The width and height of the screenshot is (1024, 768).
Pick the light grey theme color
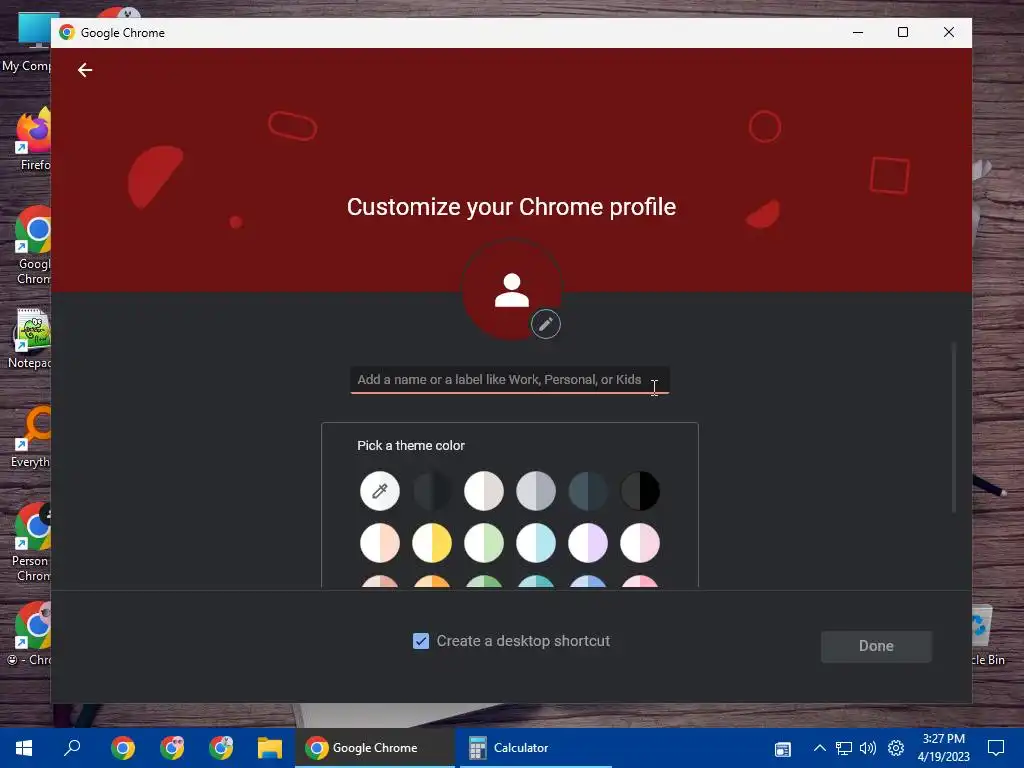536,490
